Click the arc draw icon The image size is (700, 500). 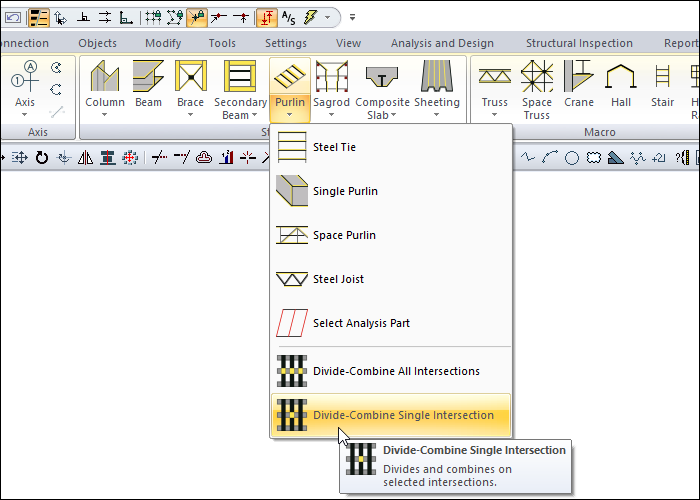click(x=550, y=157)
